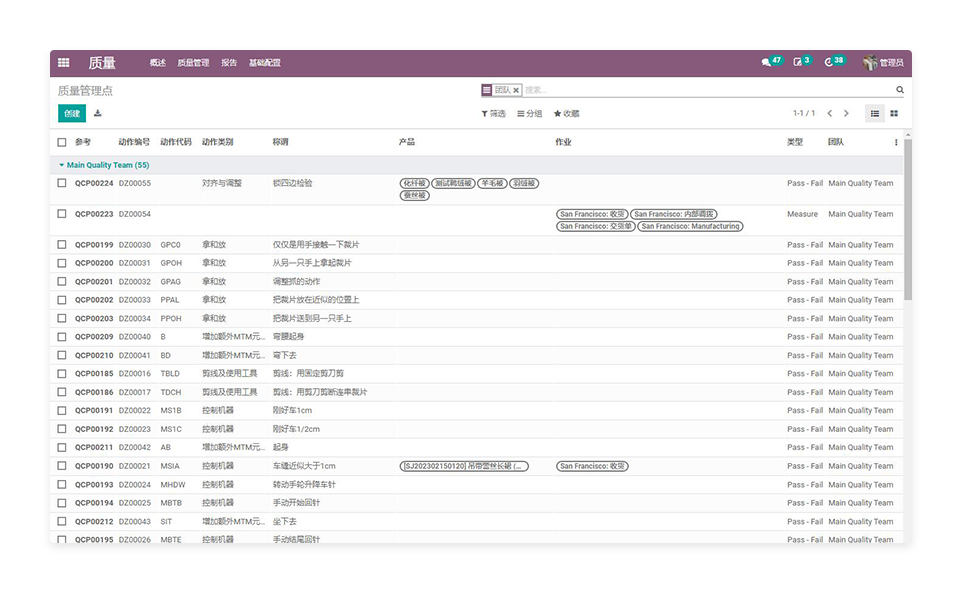Open the 收藏 favorites button
Screen dimensions: 962x593
point(566,114)
